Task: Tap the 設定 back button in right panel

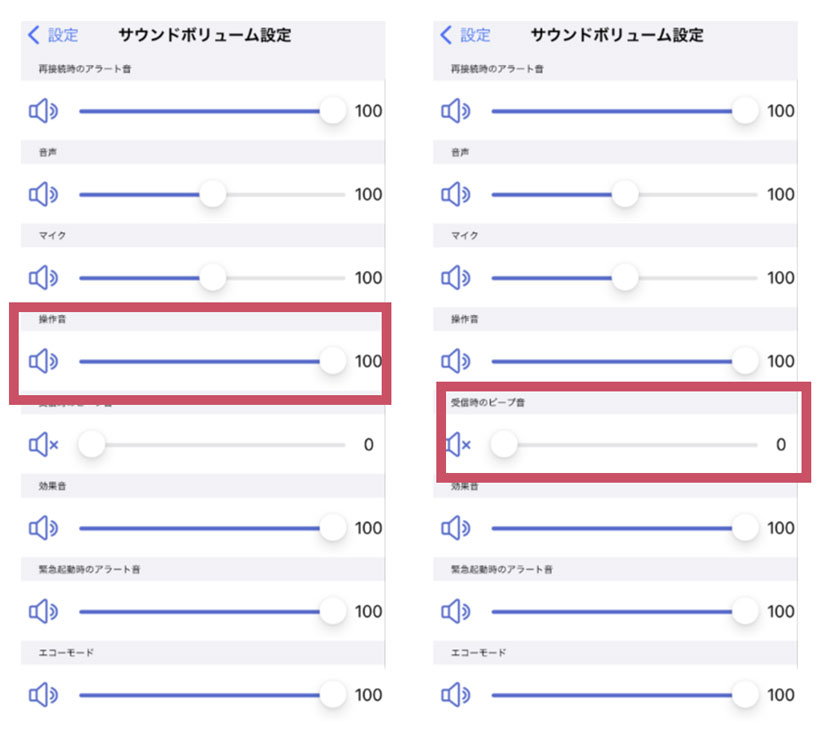Action: pos(466,35)
